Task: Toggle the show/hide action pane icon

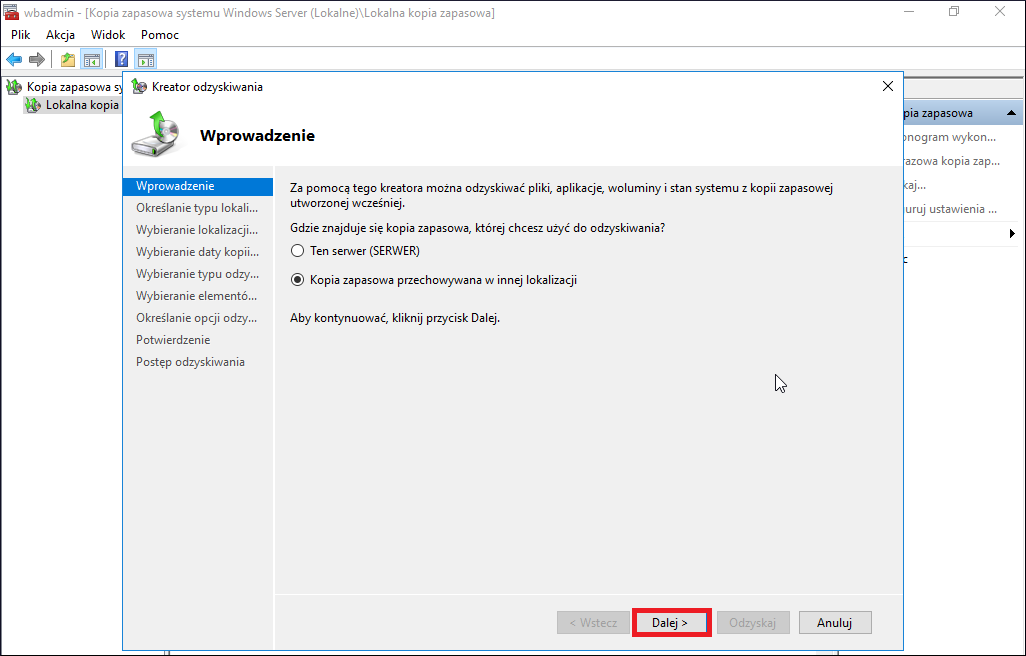Action: point(146,60)
